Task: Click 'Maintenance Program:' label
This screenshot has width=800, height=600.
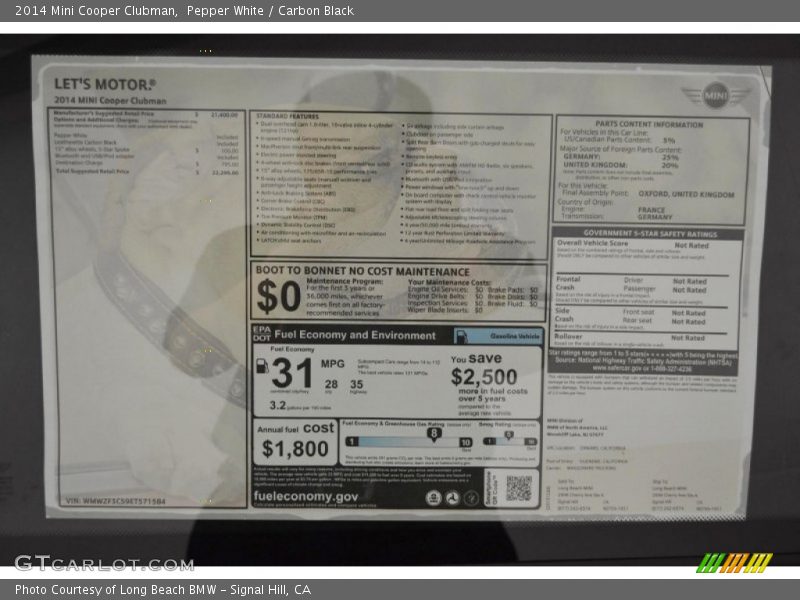Action: click(344, 281)
